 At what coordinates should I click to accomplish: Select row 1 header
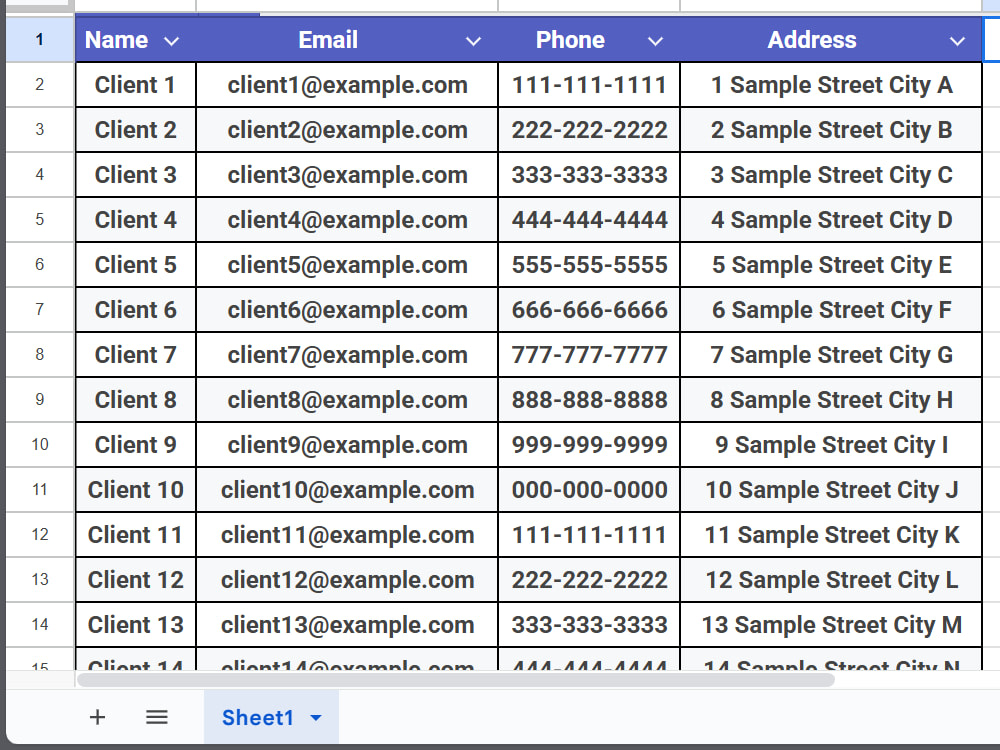pyautogui.click(x=40, y=40)
